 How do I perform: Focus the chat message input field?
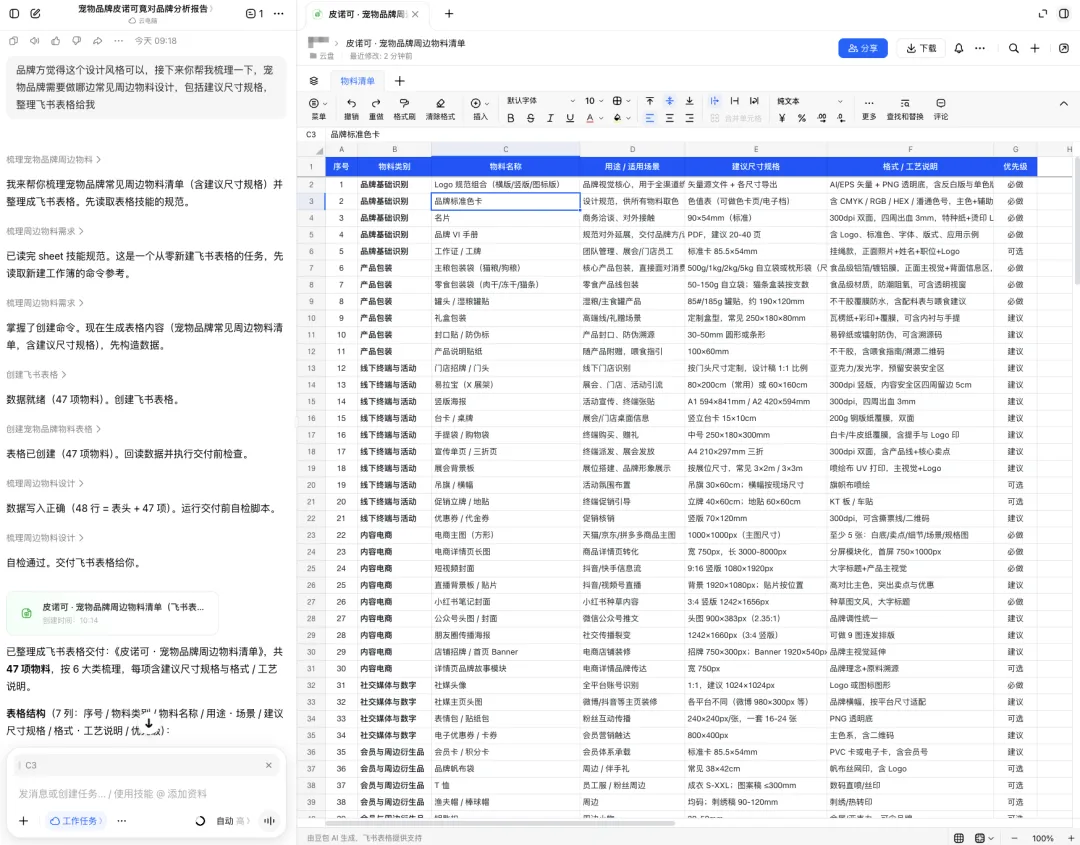coord(146,793)
